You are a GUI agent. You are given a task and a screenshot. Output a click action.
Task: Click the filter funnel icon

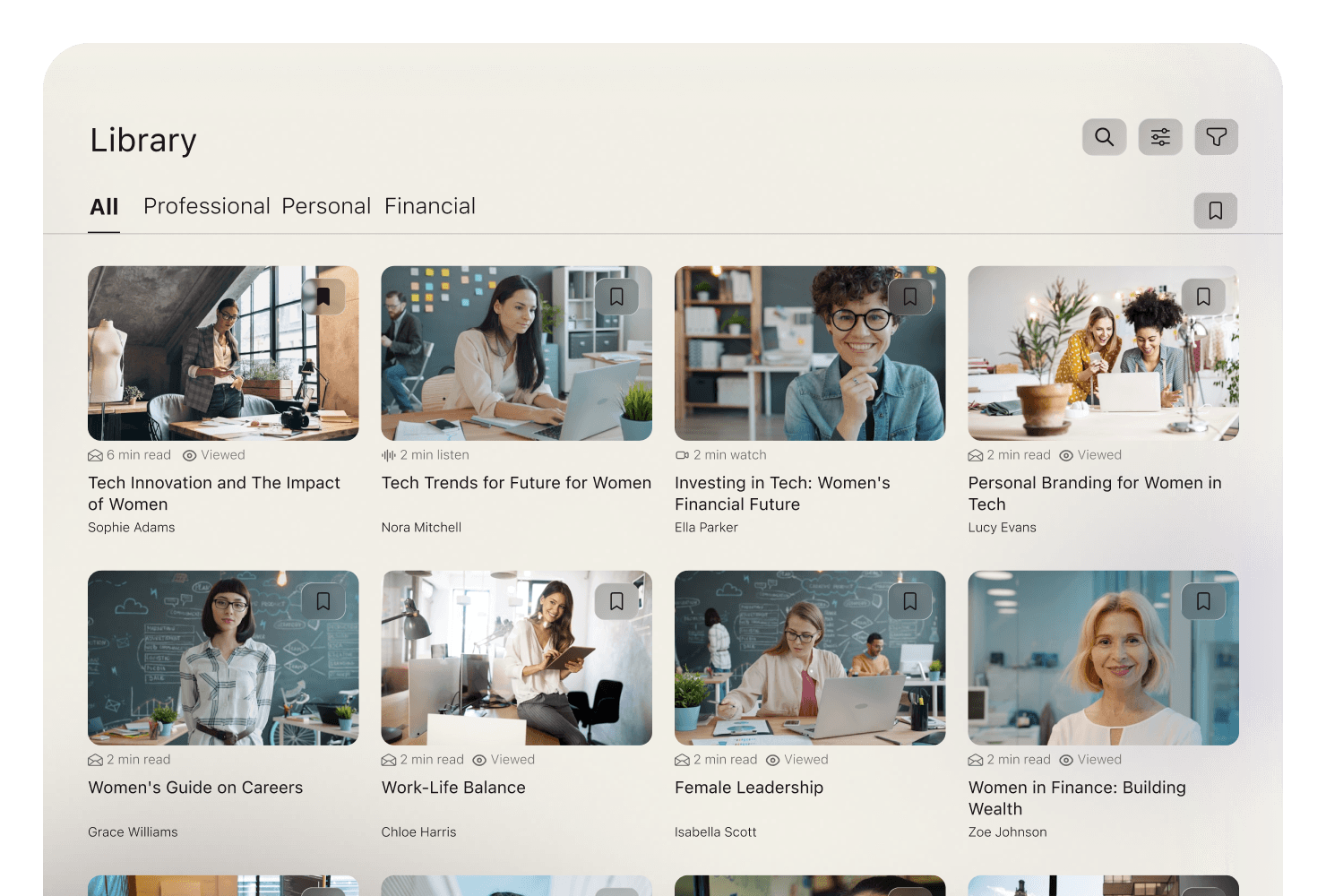click(x=1216, y=137)
